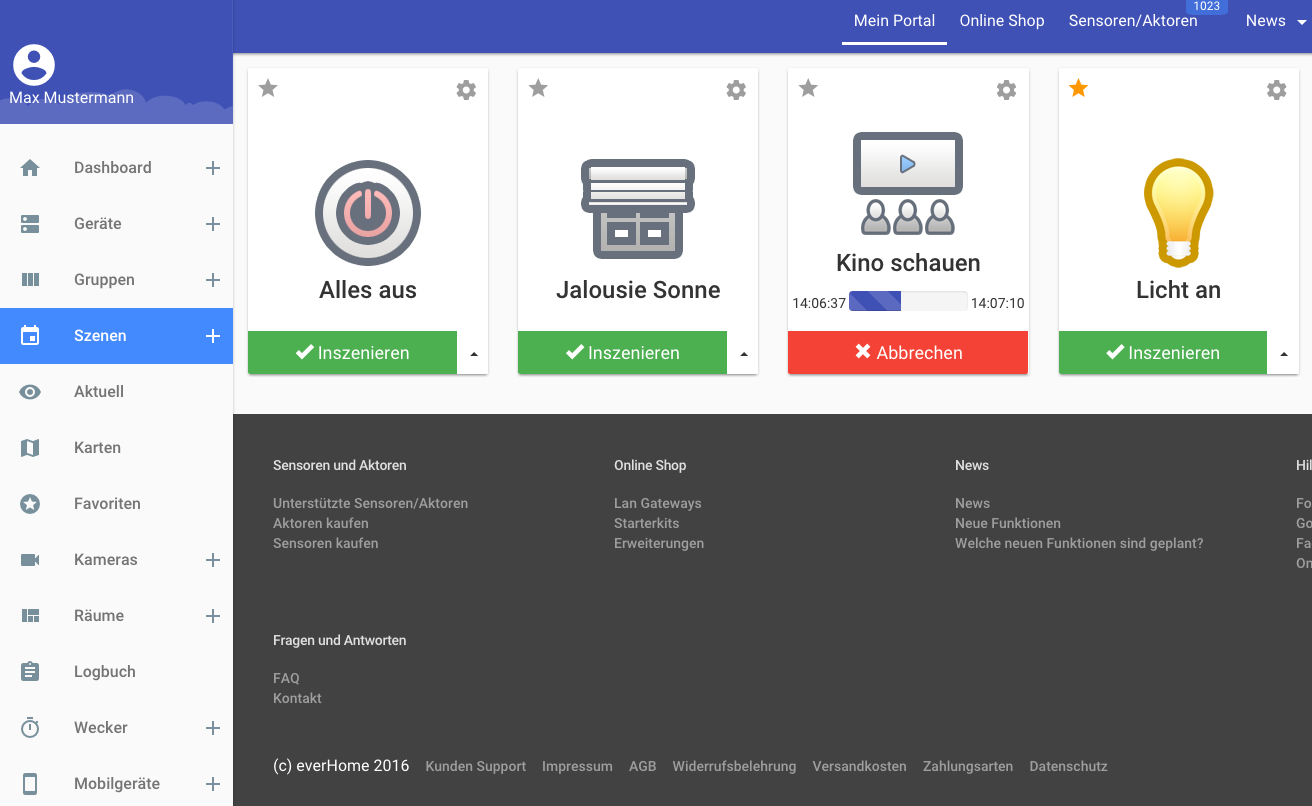This screenshot has width=1312, height=806.
Task: Expand arrow beside Licht an Inszenieren button
Action: click(1283, 353)
